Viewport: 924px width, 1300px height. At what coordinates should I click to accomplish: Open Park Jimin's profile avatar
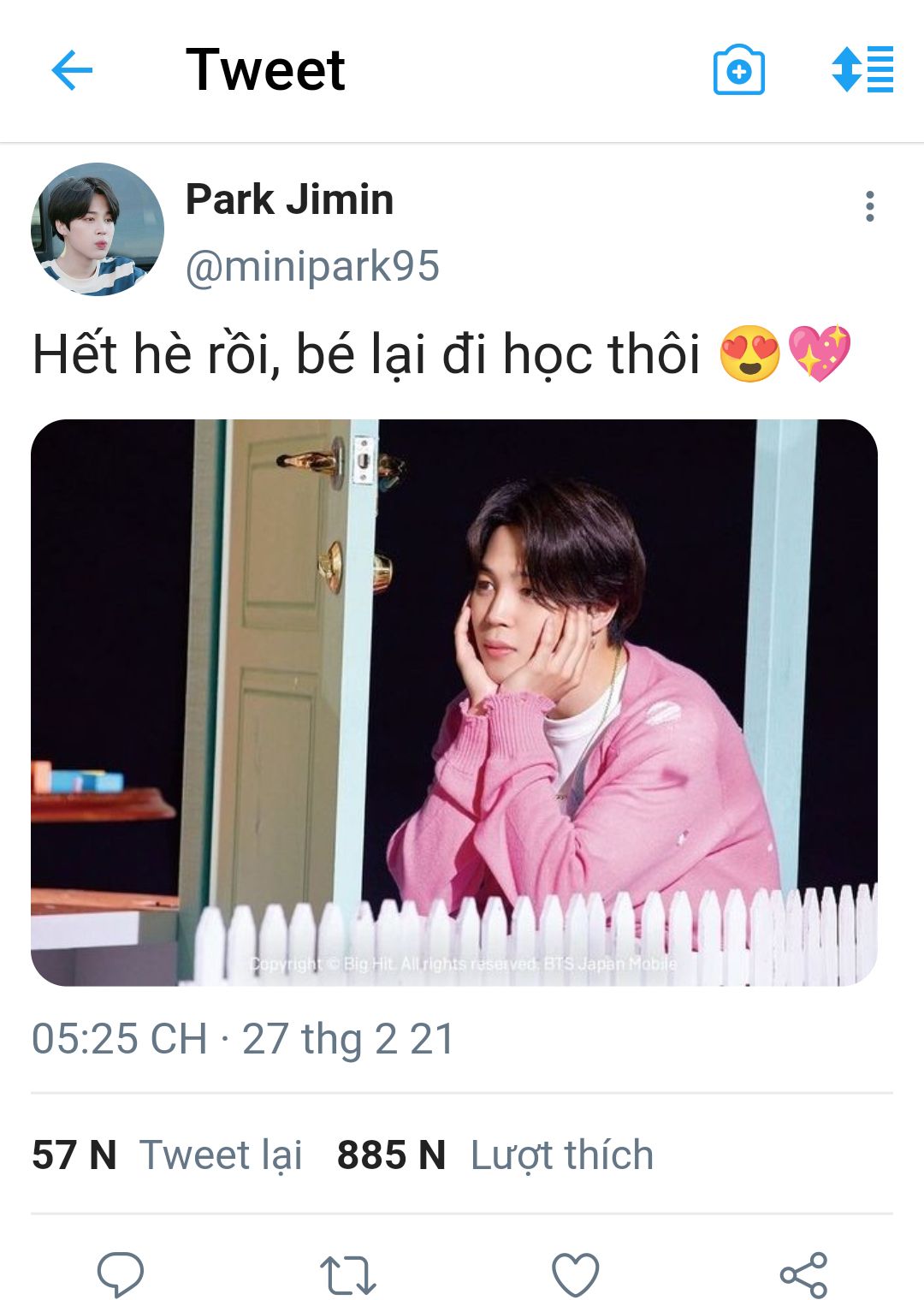(98, 229)
